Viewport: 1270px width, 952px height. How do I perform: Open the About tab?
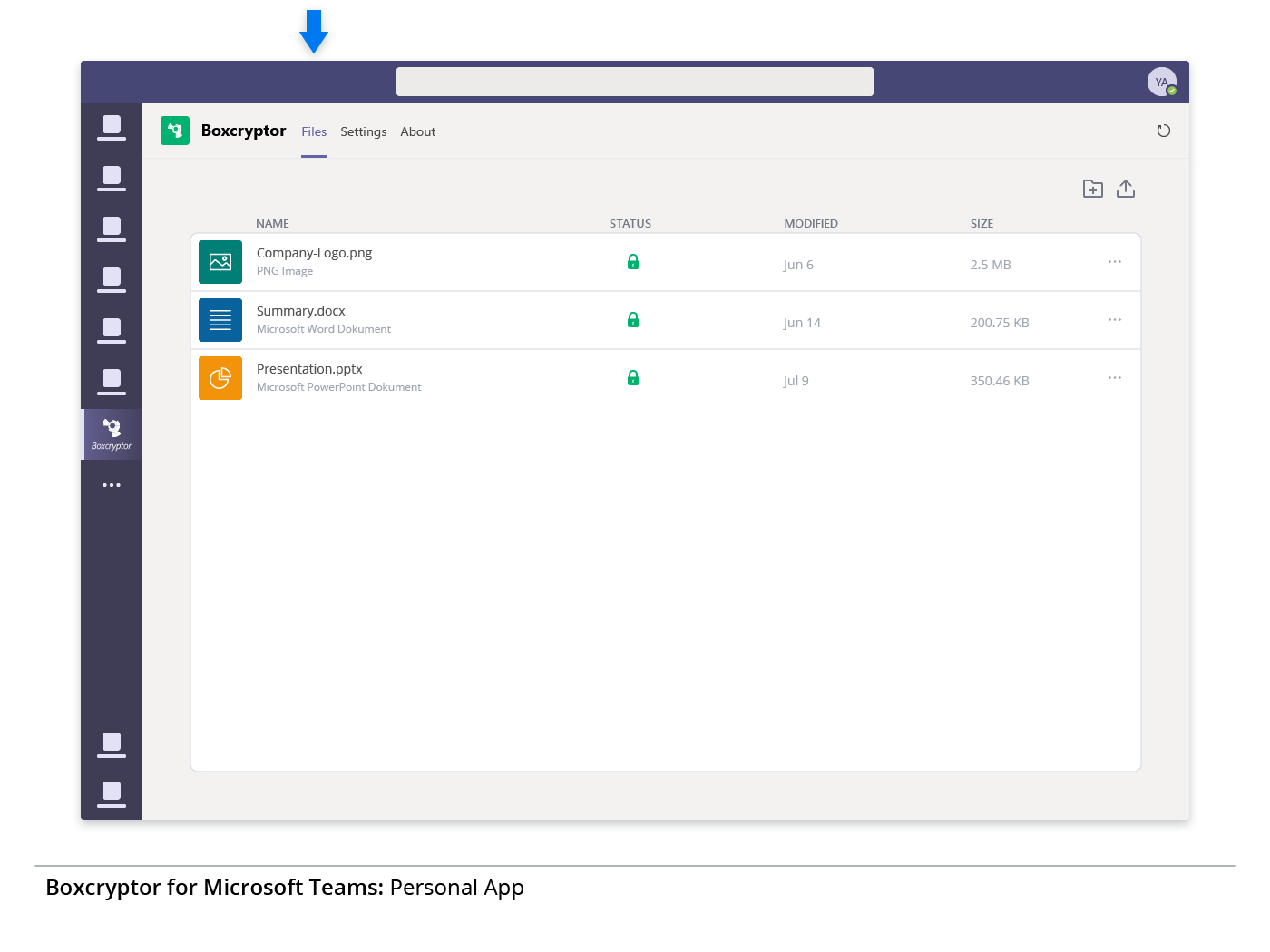click(x=418, y=131)
